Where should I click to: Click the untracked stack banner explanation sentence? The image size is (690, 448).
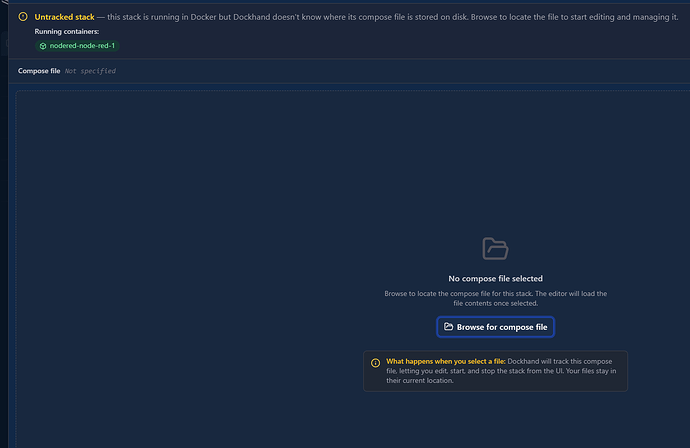pyautogui.click(x=390, y=17)
